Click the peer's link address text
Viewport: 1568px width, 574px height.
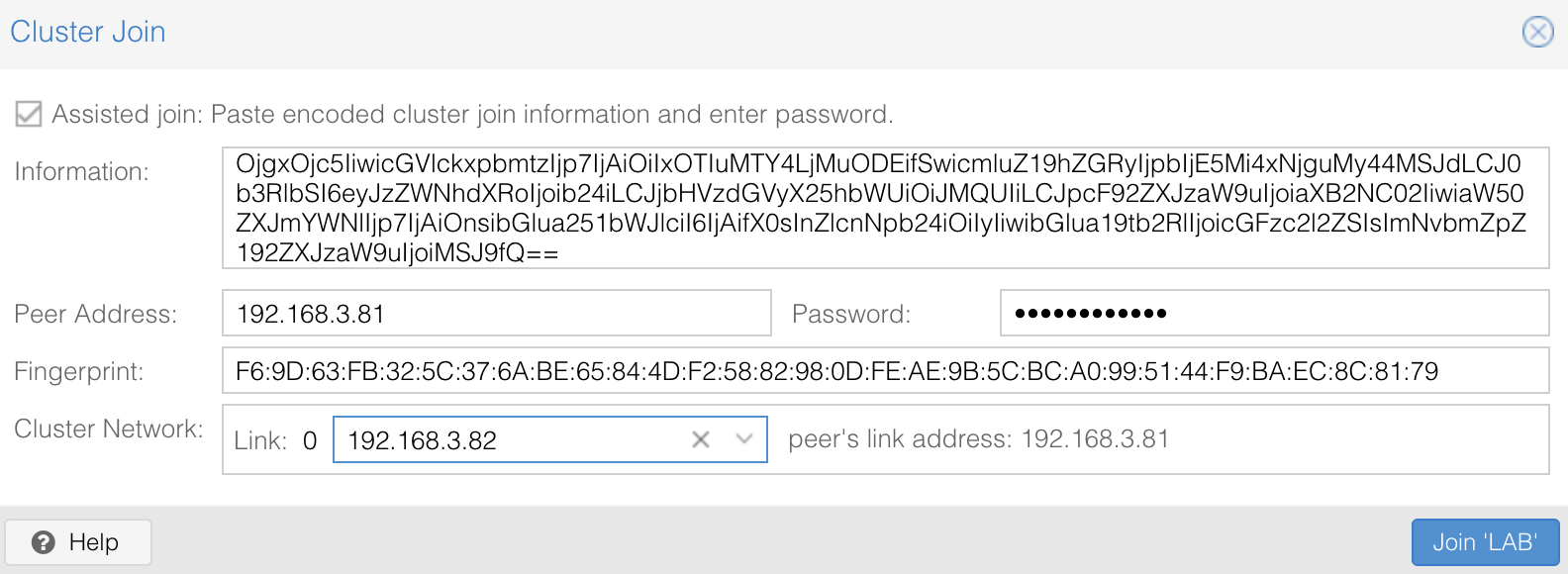pyautogui.click(x=978, y=439)
